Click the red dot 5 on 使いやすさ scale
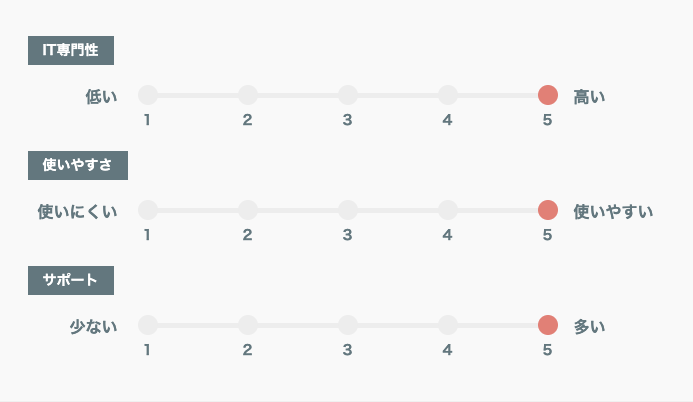The height and width of the screenshot is (402, 693). click(548, 210)
